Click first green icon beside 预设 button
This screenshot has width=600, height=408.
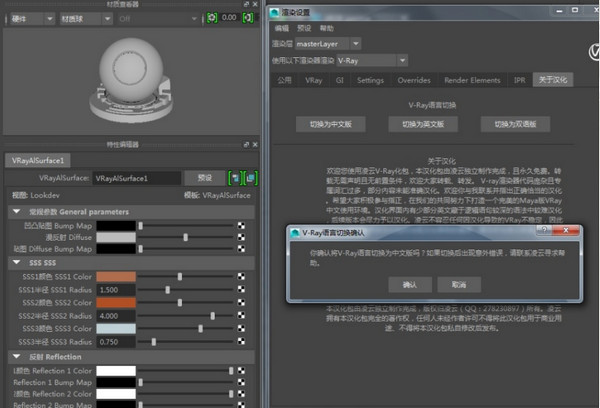(233, 177)
